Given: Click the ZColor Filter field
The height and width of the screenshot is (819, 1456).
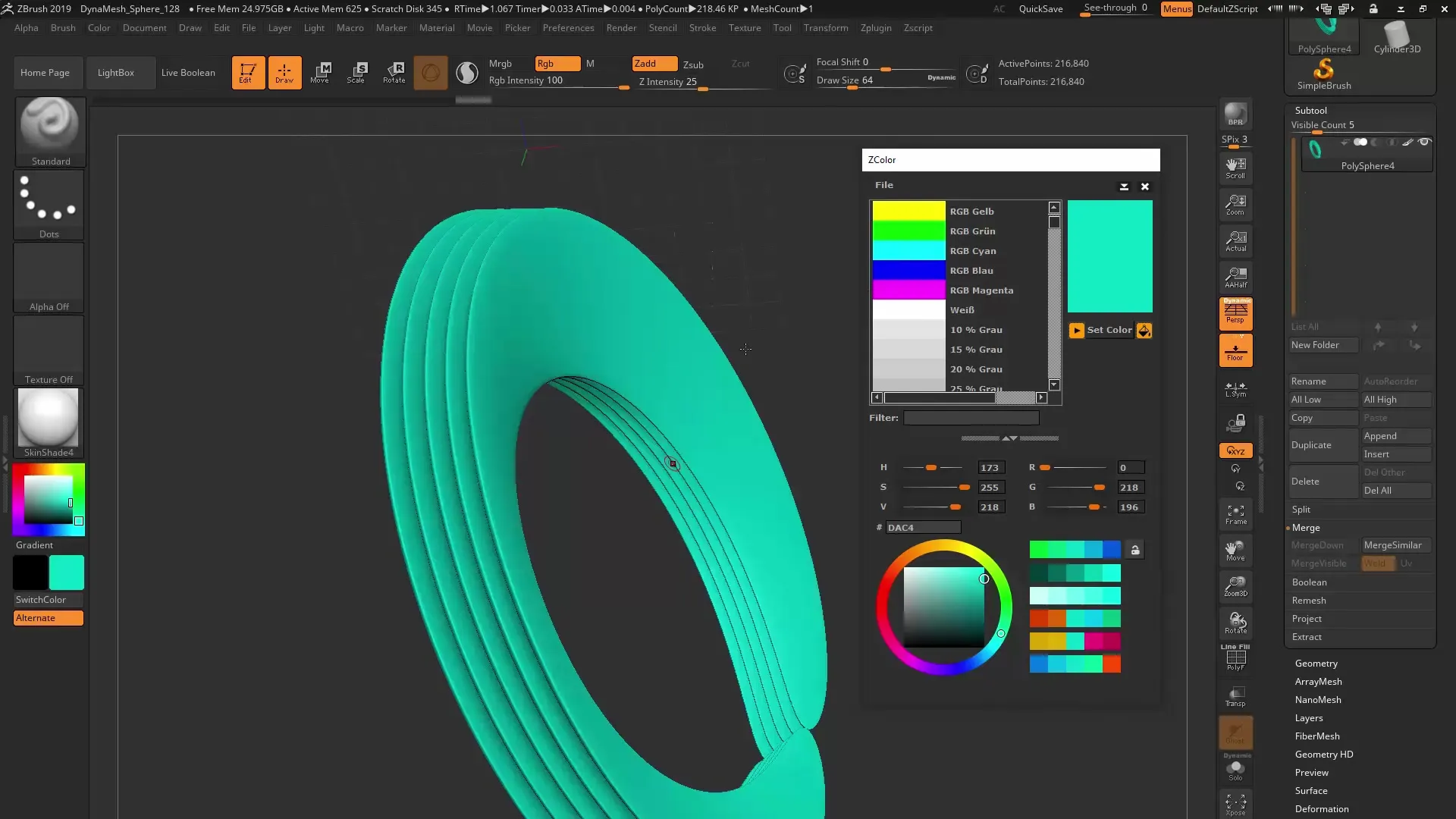Looking at the screenshot, I should coord(971,418).
